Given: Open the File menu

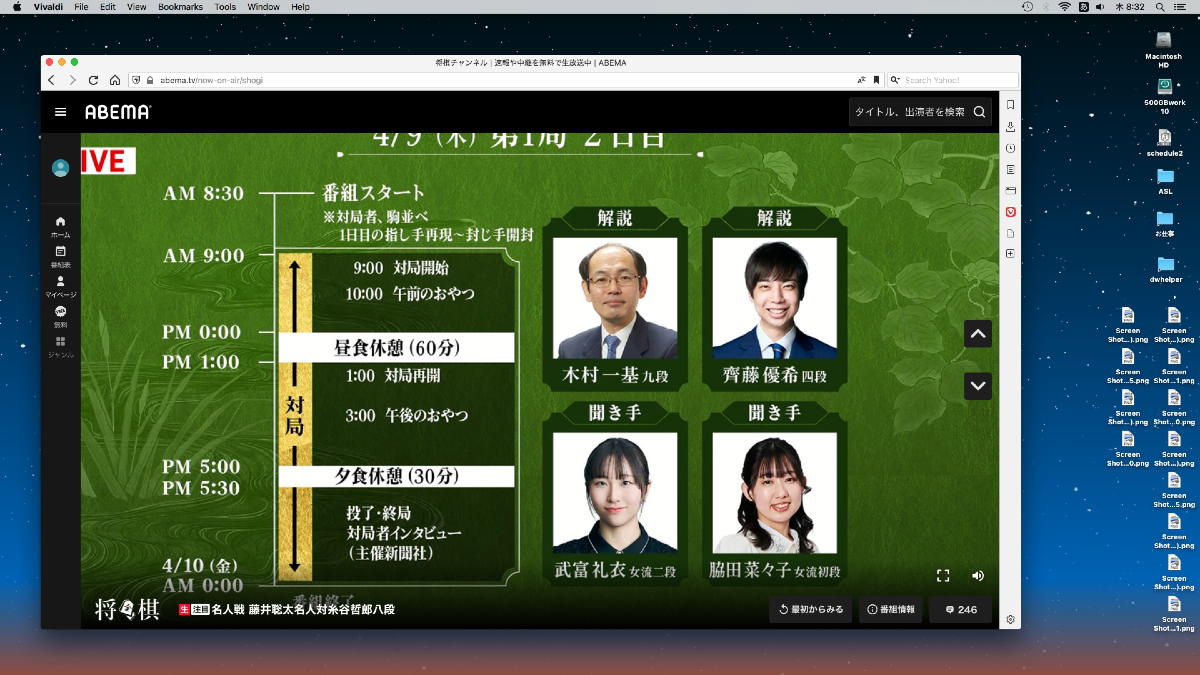Looking at the screenshot, I should click(81, 7).
